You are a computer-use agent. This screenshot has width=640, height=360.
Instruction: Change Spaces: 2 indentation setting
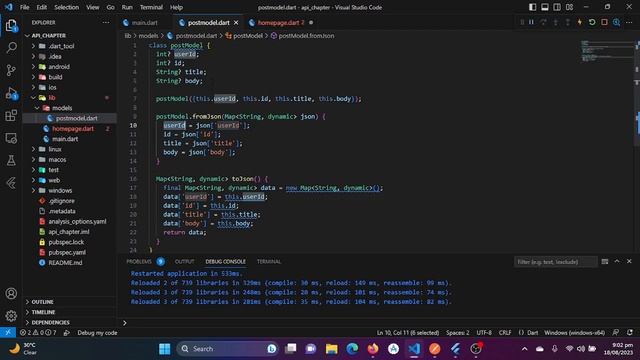458,333
